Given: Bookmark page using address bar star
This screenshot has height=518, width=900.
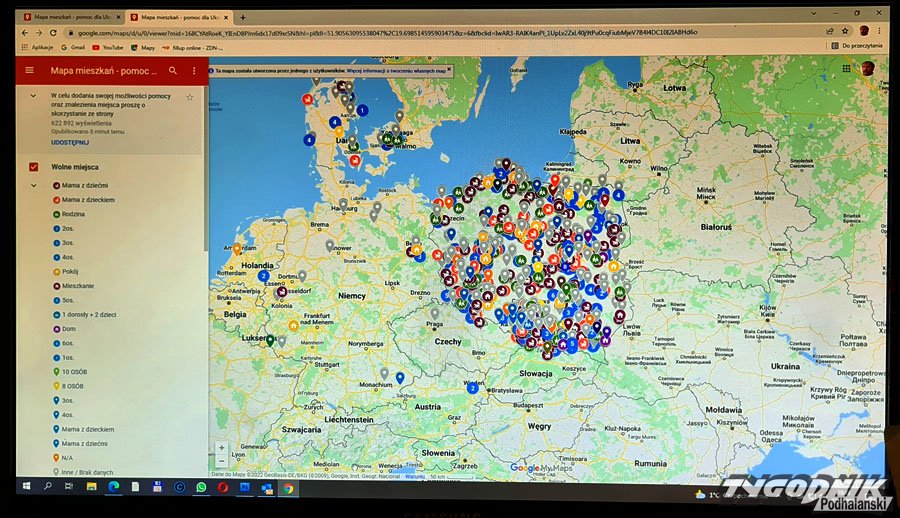Looking at the screenshot, I should 847,32.
